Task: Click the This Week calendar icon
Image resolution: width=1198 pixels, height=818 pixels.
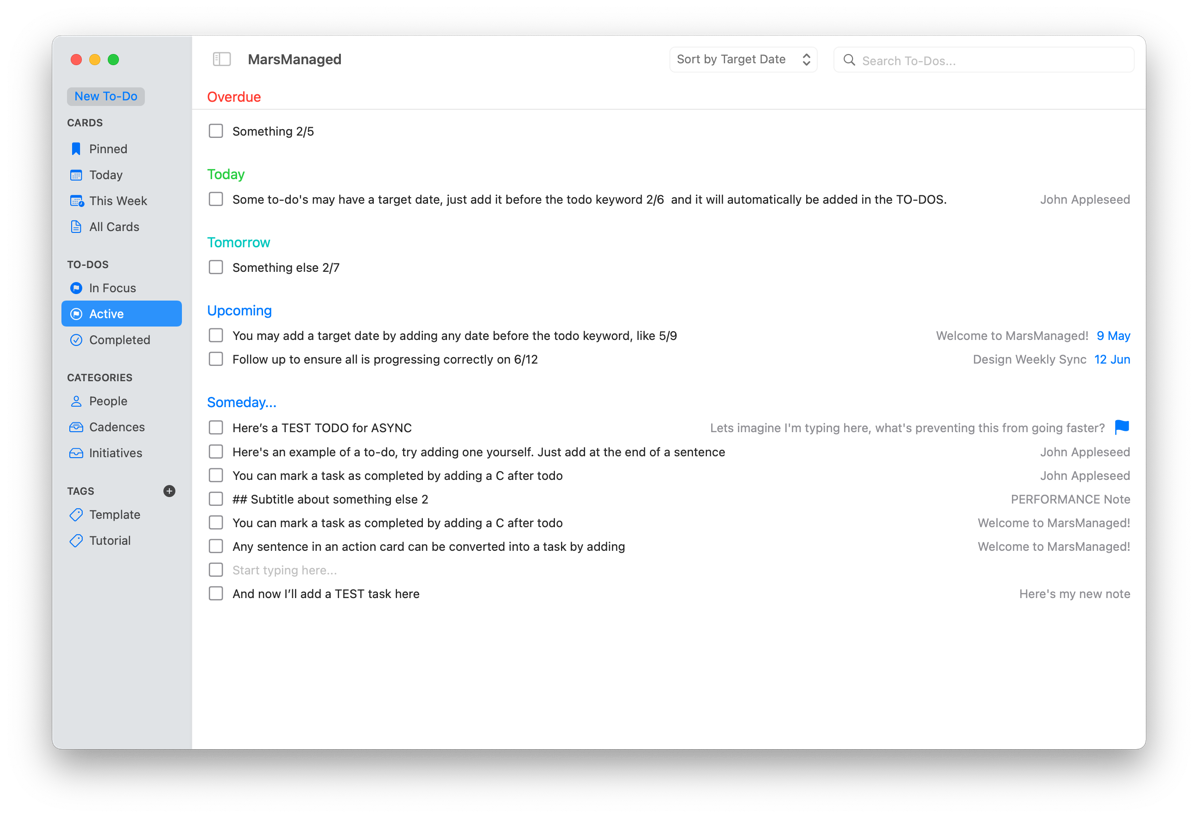Action: [76, 201]
